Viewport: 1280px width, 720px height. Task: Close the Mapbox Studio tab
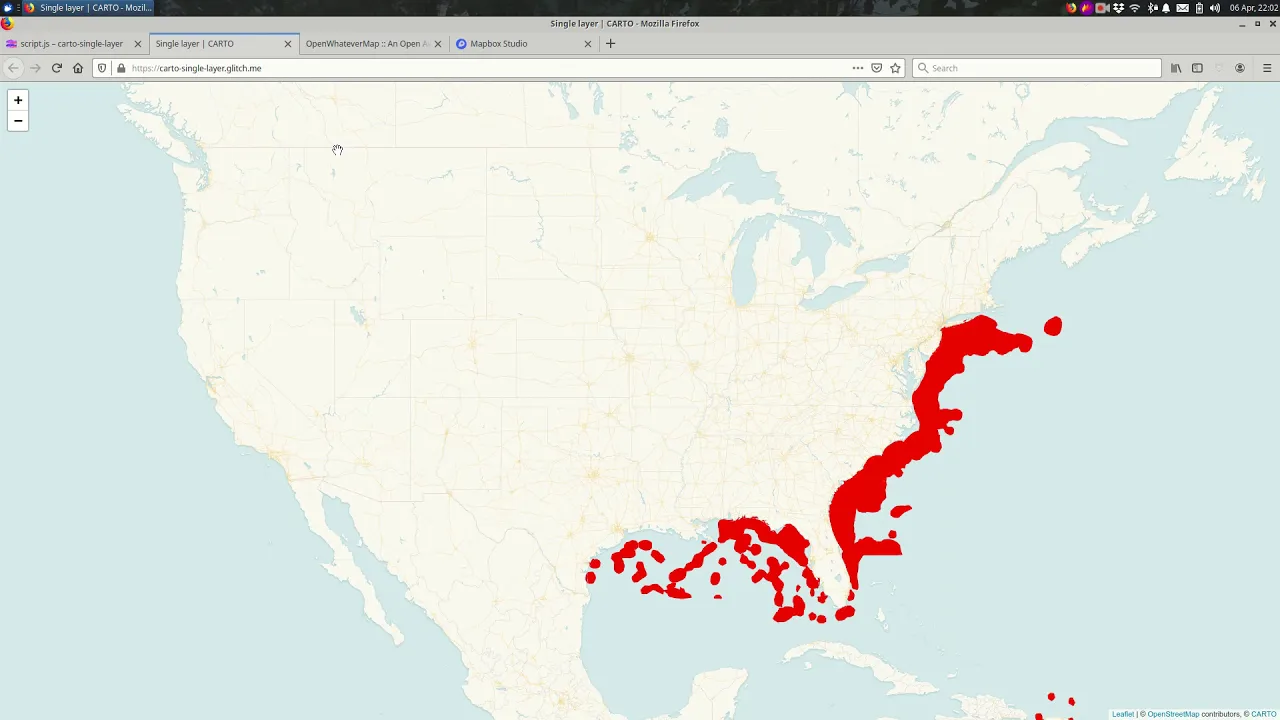pyautogui.click(x=588, y=44)
